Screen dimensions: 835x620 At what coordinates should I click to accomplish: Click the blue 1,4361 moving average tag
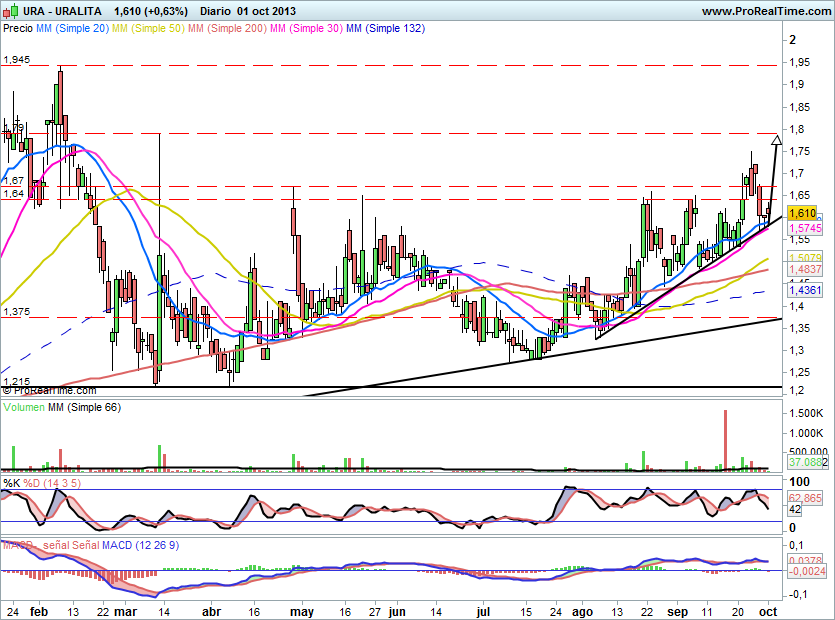[x=803, y=289]
